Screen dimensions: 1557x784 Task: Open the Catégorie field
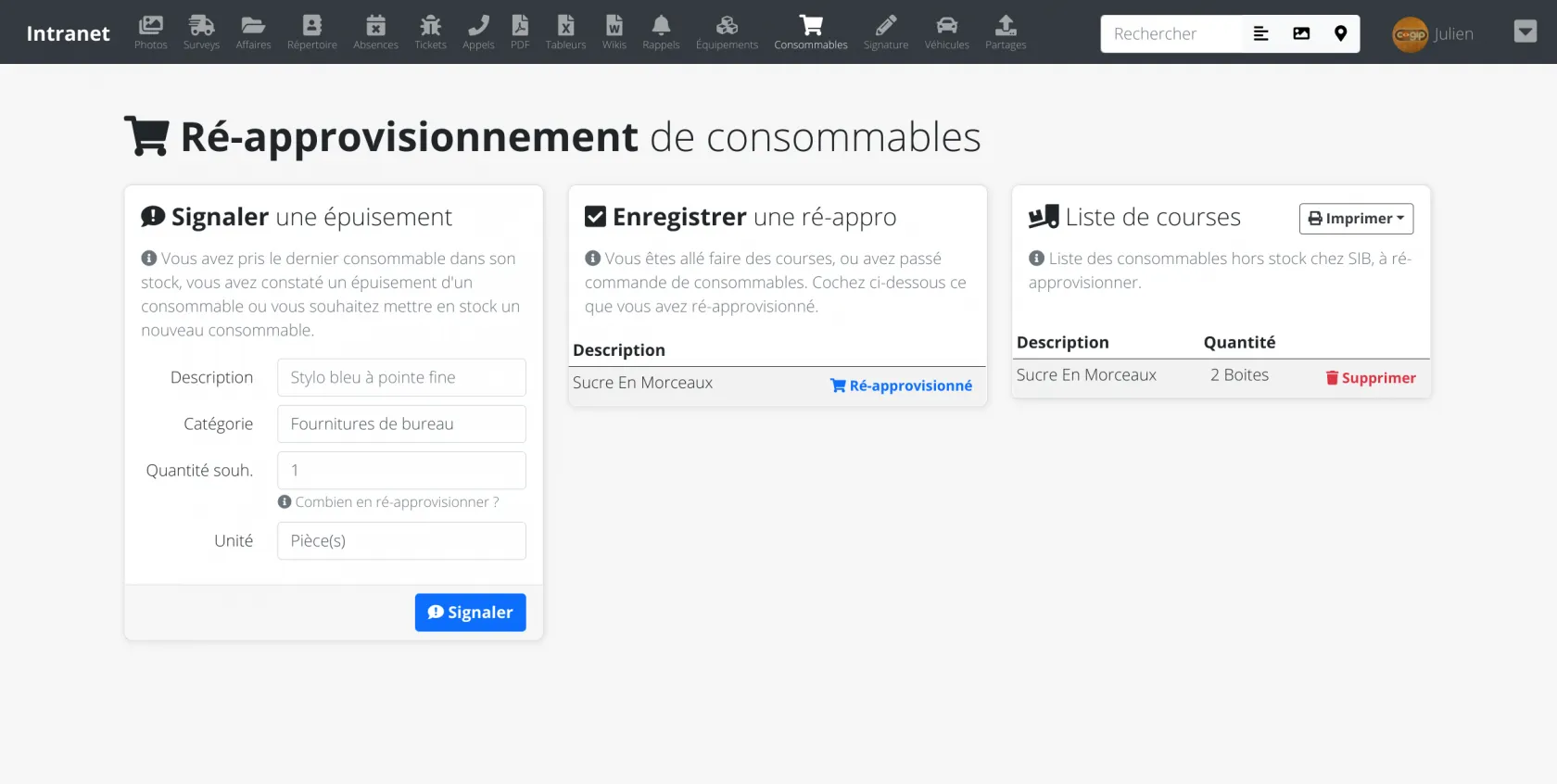pos(401,424)
